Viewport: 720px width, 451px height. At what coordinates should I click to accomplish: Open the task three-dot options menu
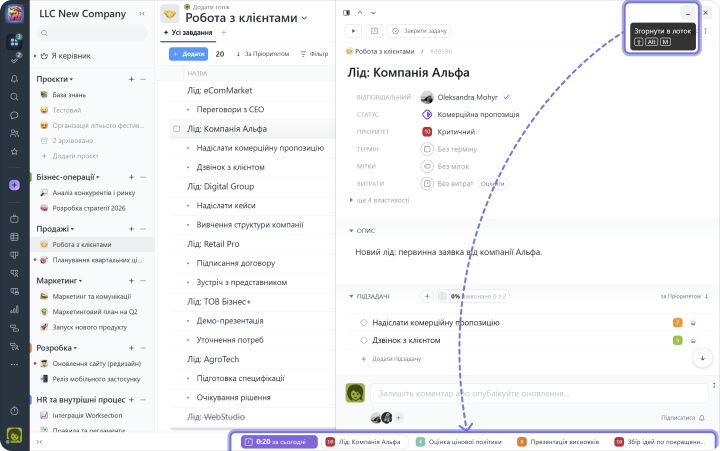[706, 31]
